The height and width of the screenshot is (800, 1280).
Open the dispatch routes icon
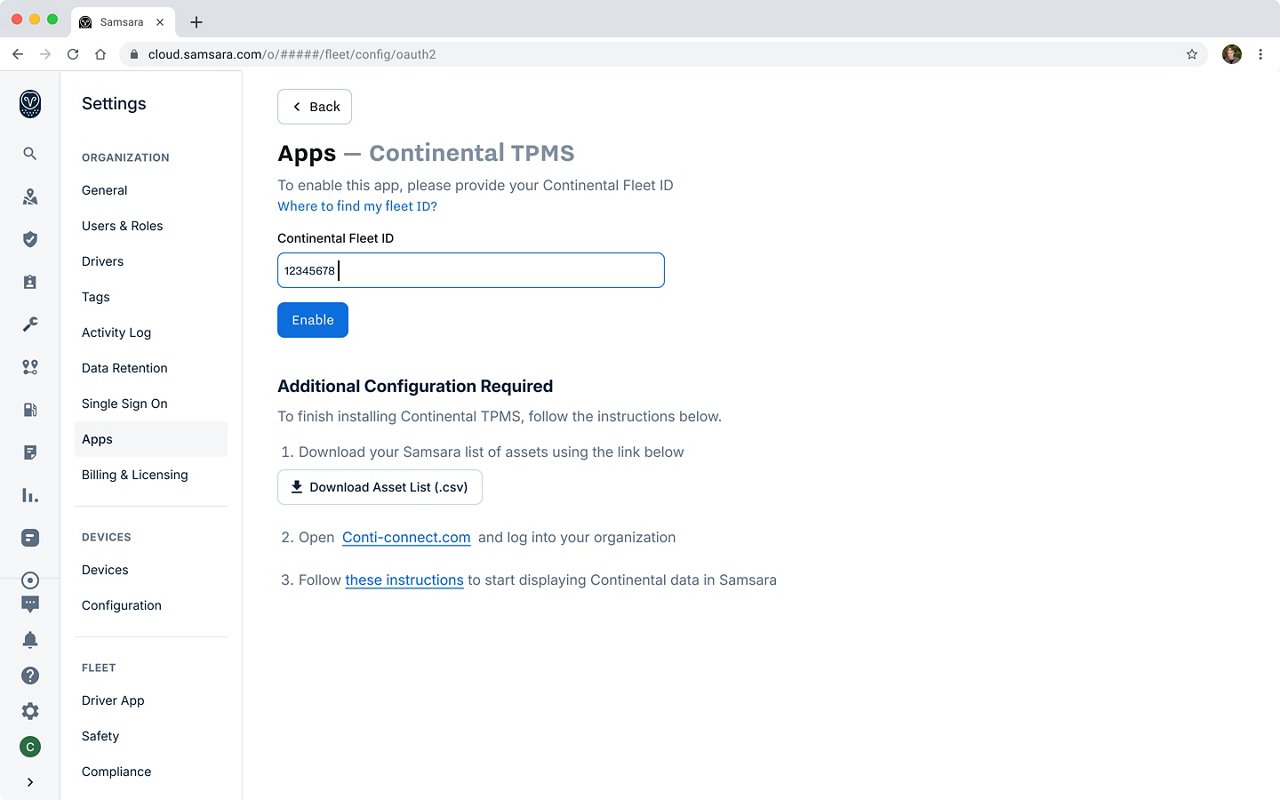pyautogui.click(x=30, y=367)
